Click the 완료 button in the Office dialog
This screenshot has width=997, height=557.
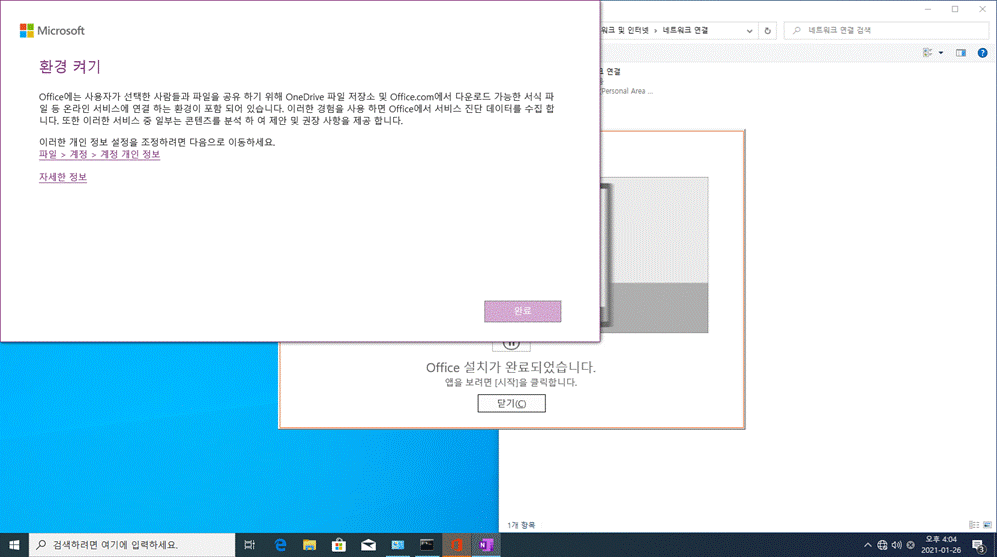522,311
